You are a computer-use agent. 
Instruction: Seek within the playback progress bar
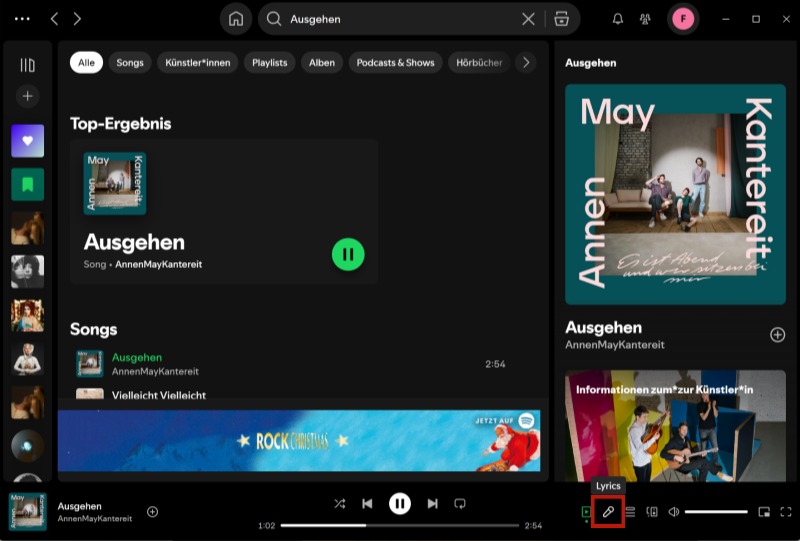[x=399, y=525]
